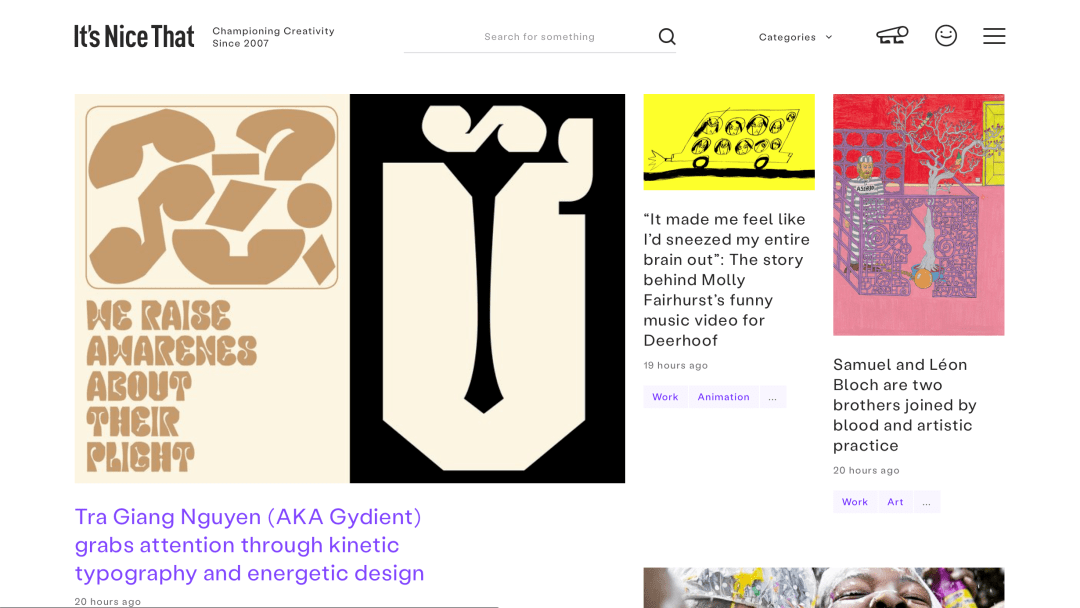1080x608 pixels.
Task: Select the Work tag under Deerhoof article
Action: 665,397
